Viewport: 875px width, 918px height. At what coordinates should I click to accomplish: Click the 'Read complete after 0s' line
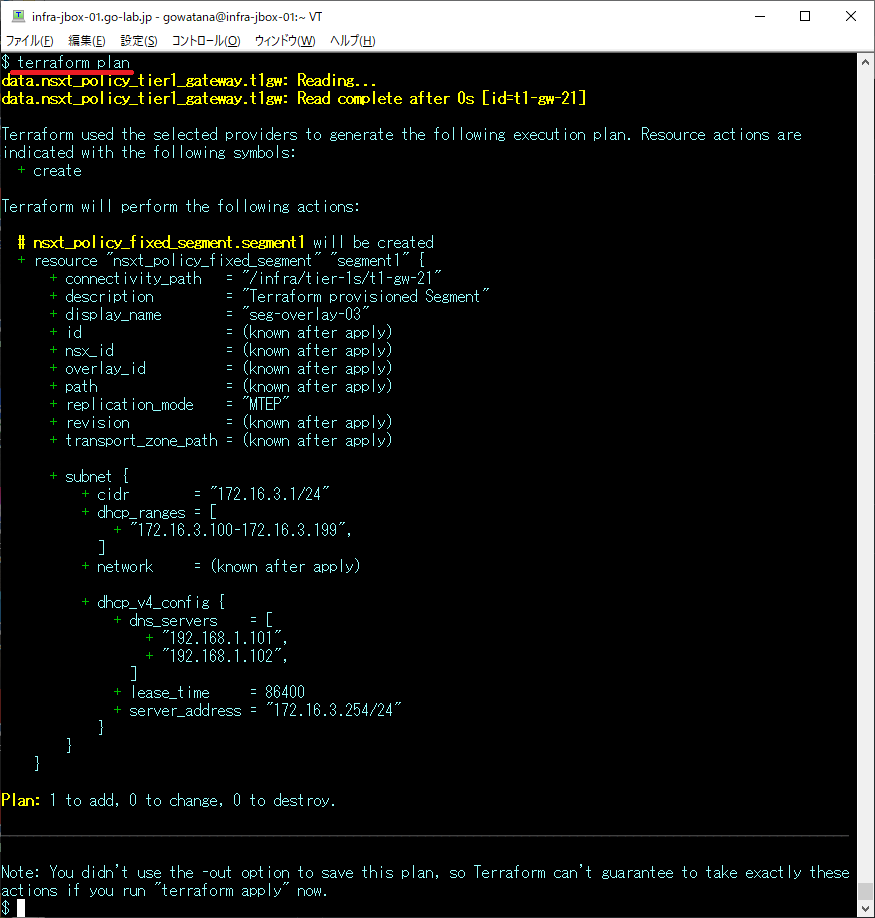(294, 98)
